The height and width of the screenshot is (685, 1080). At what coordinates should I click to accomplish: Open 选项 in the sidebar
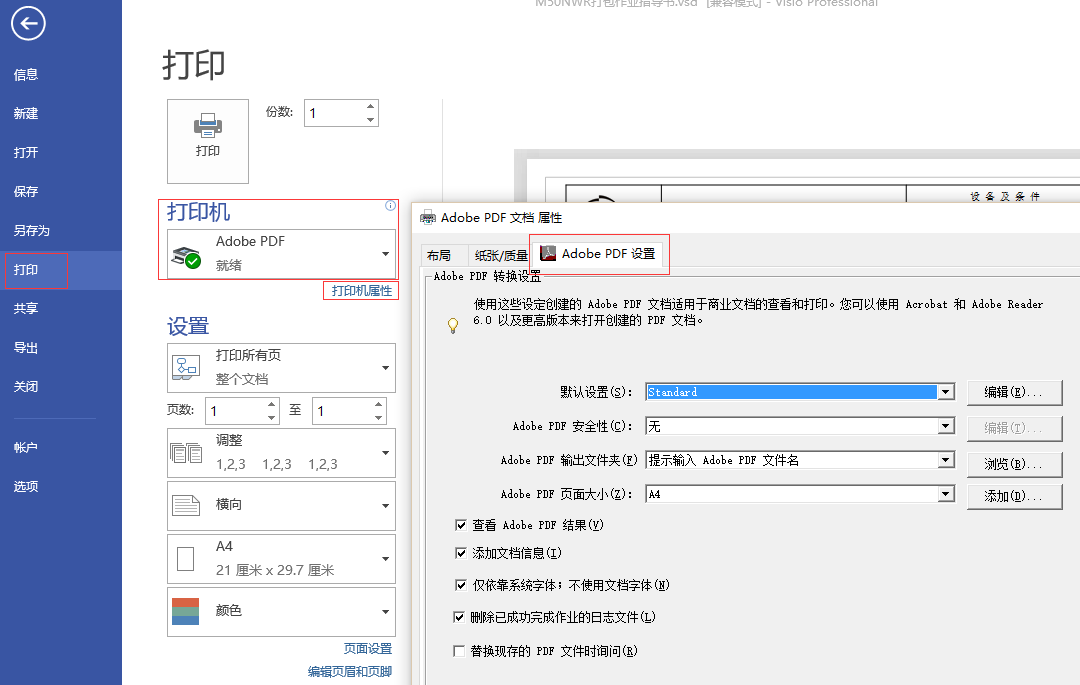tap(26, 487)
